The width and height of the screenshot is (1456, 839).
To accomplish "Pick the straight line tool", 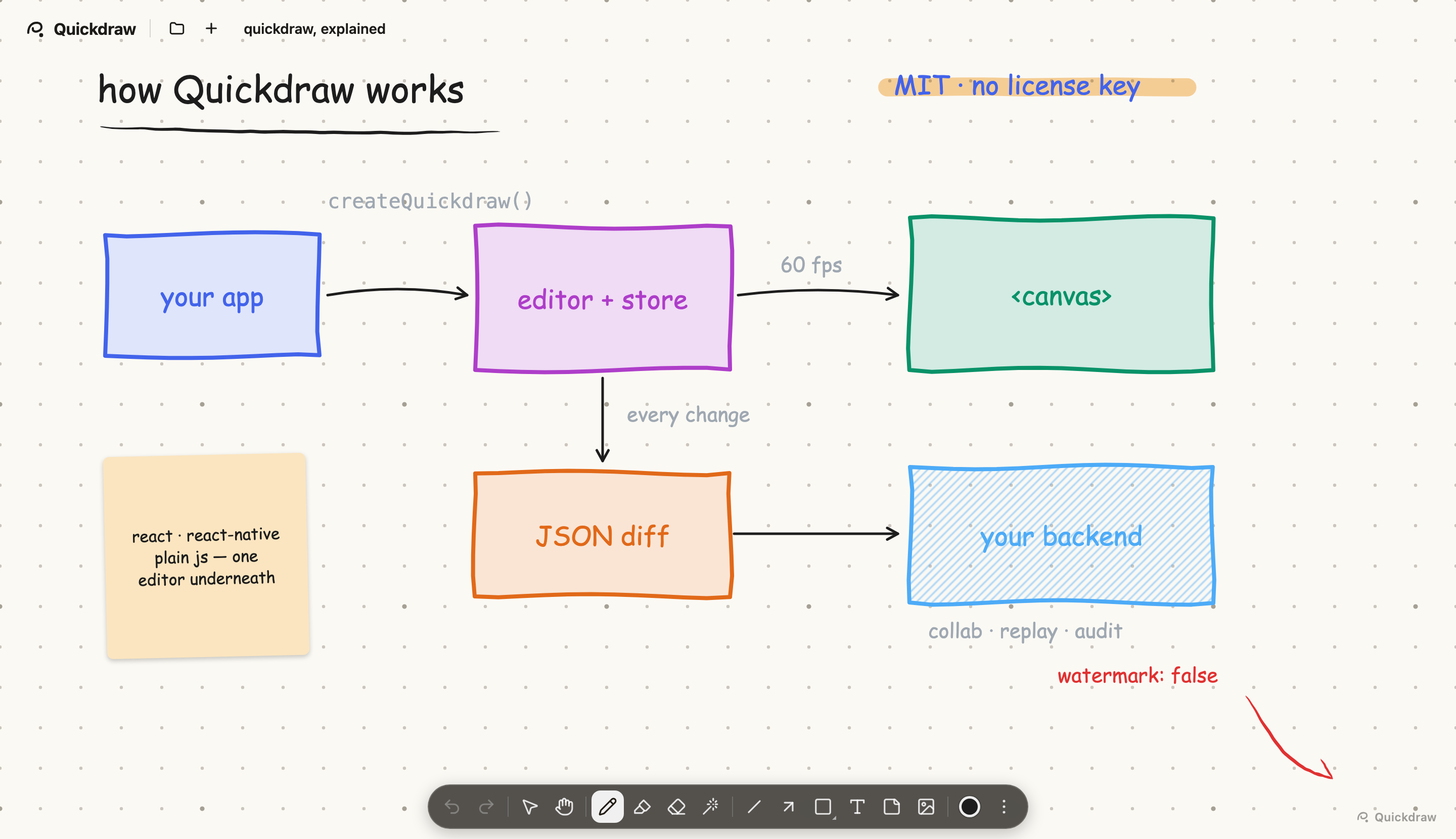I will pos(754,807).
